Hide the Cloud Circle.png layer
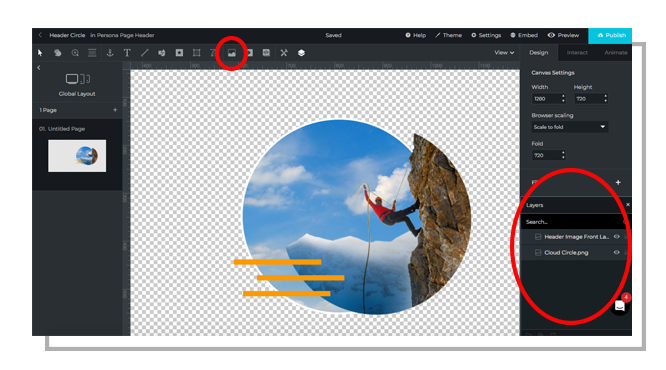The image size is (666, 370). (x=616, y=252)
